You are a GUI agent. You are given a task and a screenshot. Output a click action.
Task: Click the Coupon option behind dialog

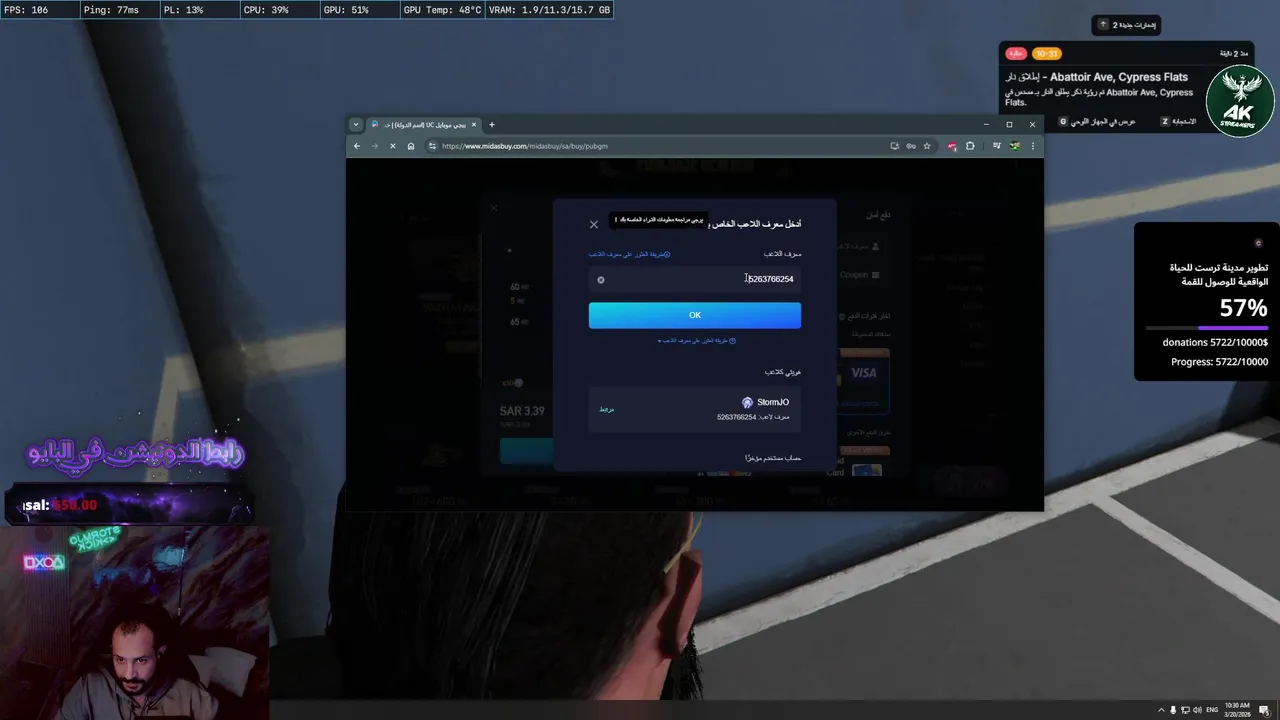pos(859,275)
